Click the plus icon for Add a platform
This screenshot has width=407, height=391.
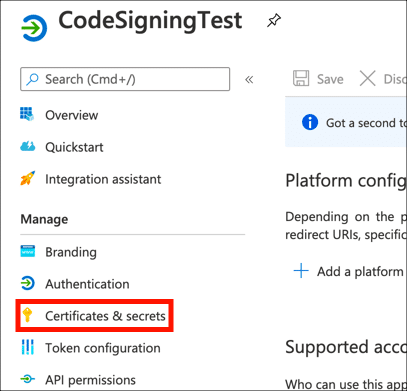(301, 271)
